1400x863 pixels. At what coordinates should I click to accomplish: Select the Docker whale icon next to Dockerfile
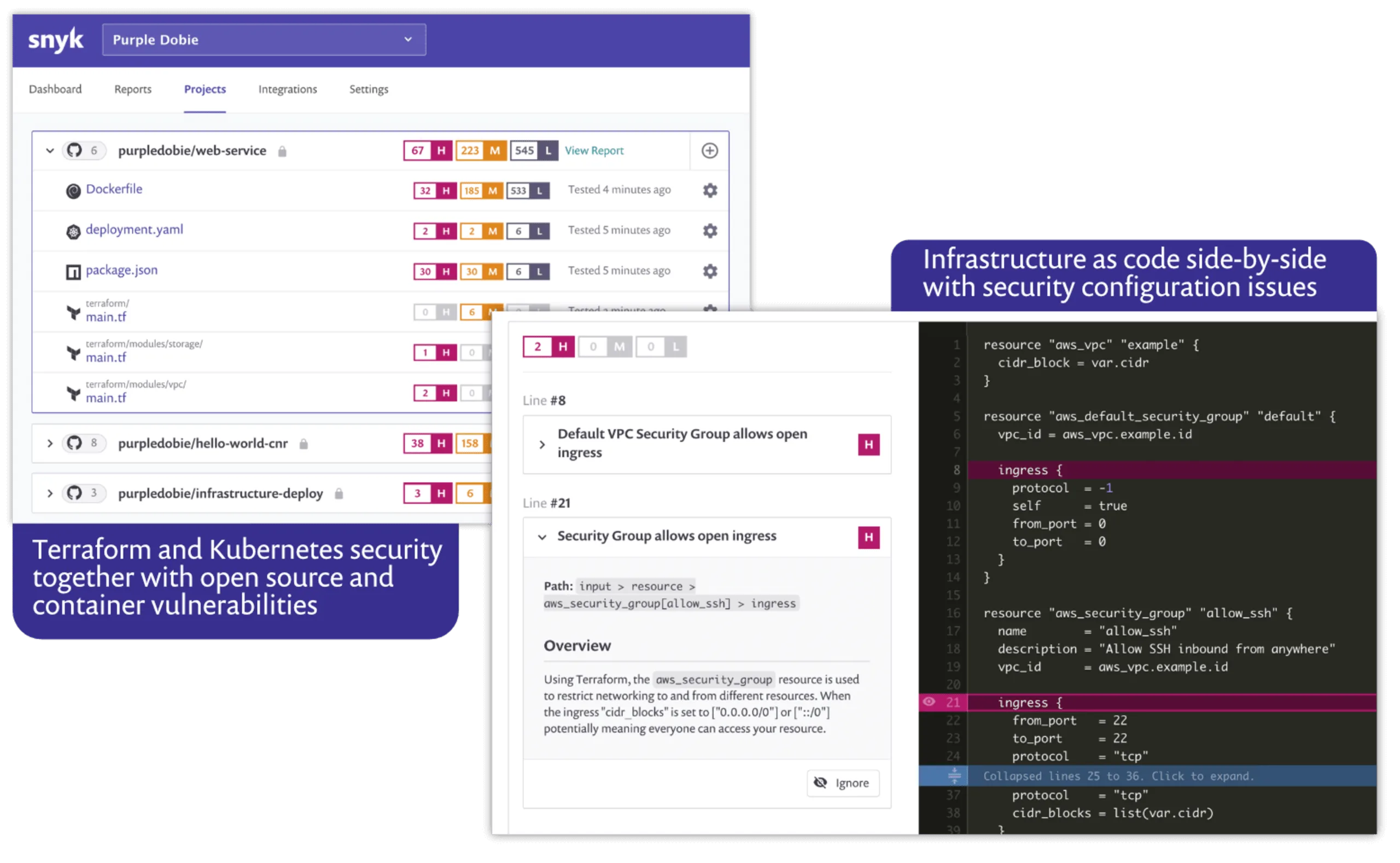(74, 191)
